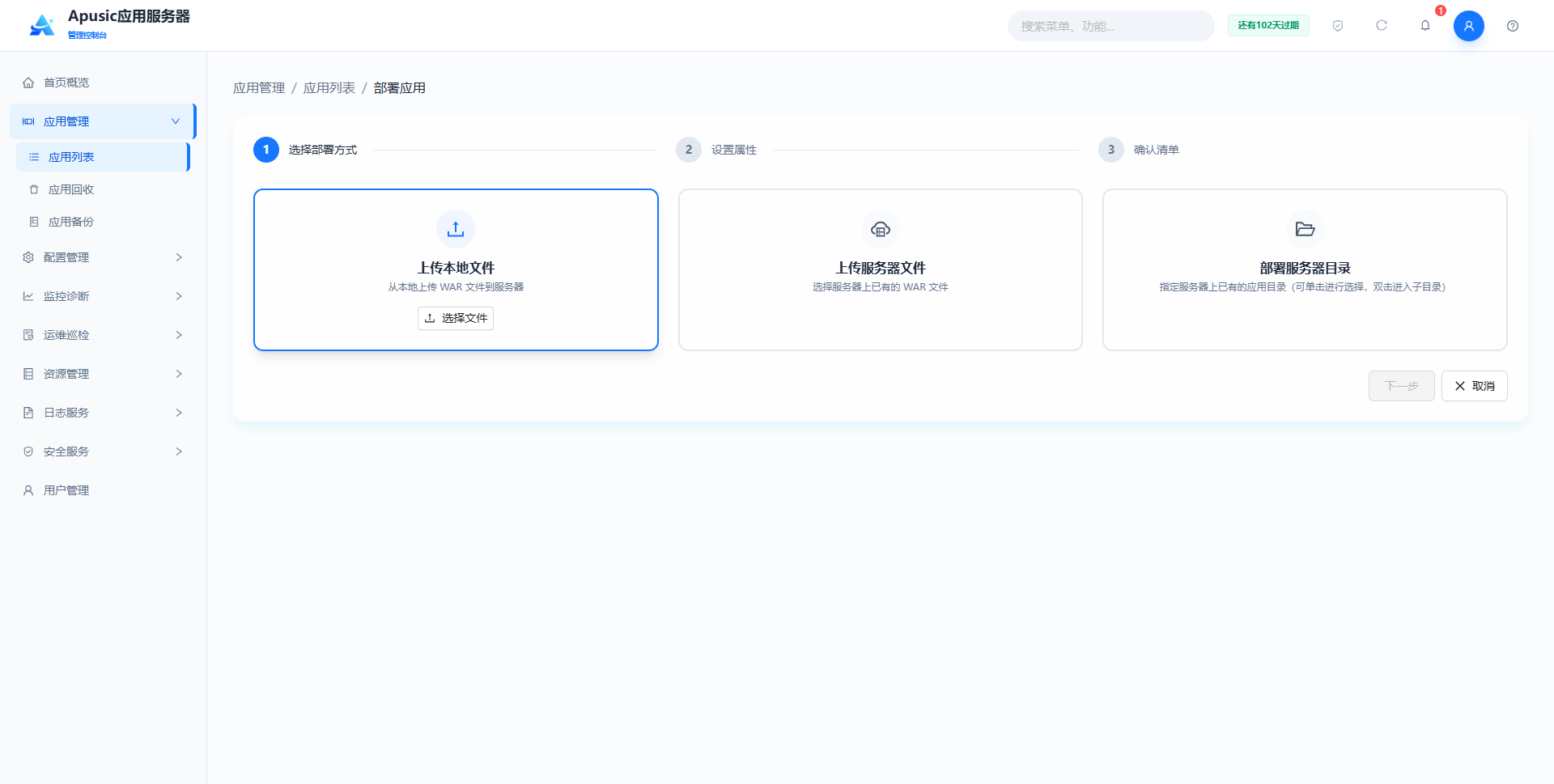This screenshot has width=1554, height=784.
Task: Click the cloud server icon in 上传服务器文件 card
Action: pos(881,229)
